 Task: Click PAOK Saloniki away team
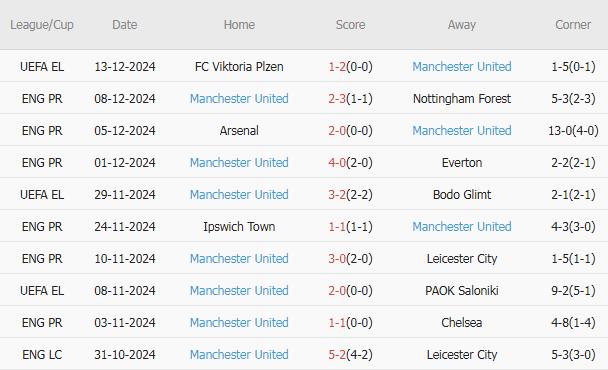[461, 290]
